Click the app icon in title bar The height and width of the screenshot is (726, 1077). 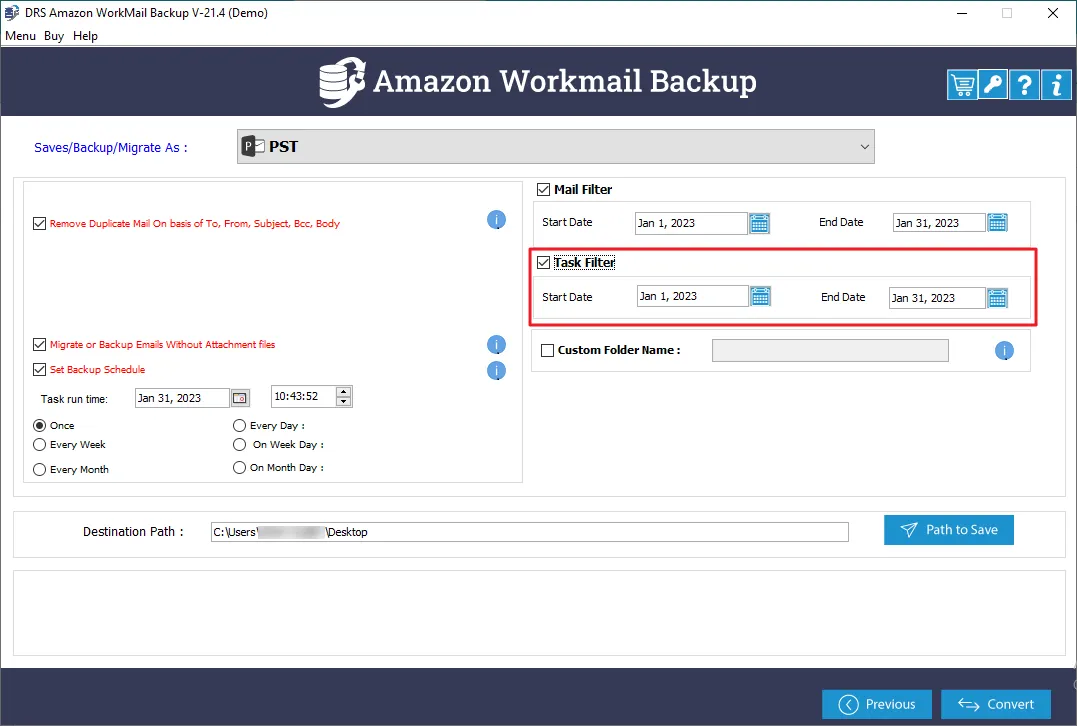tap(12, 12)
